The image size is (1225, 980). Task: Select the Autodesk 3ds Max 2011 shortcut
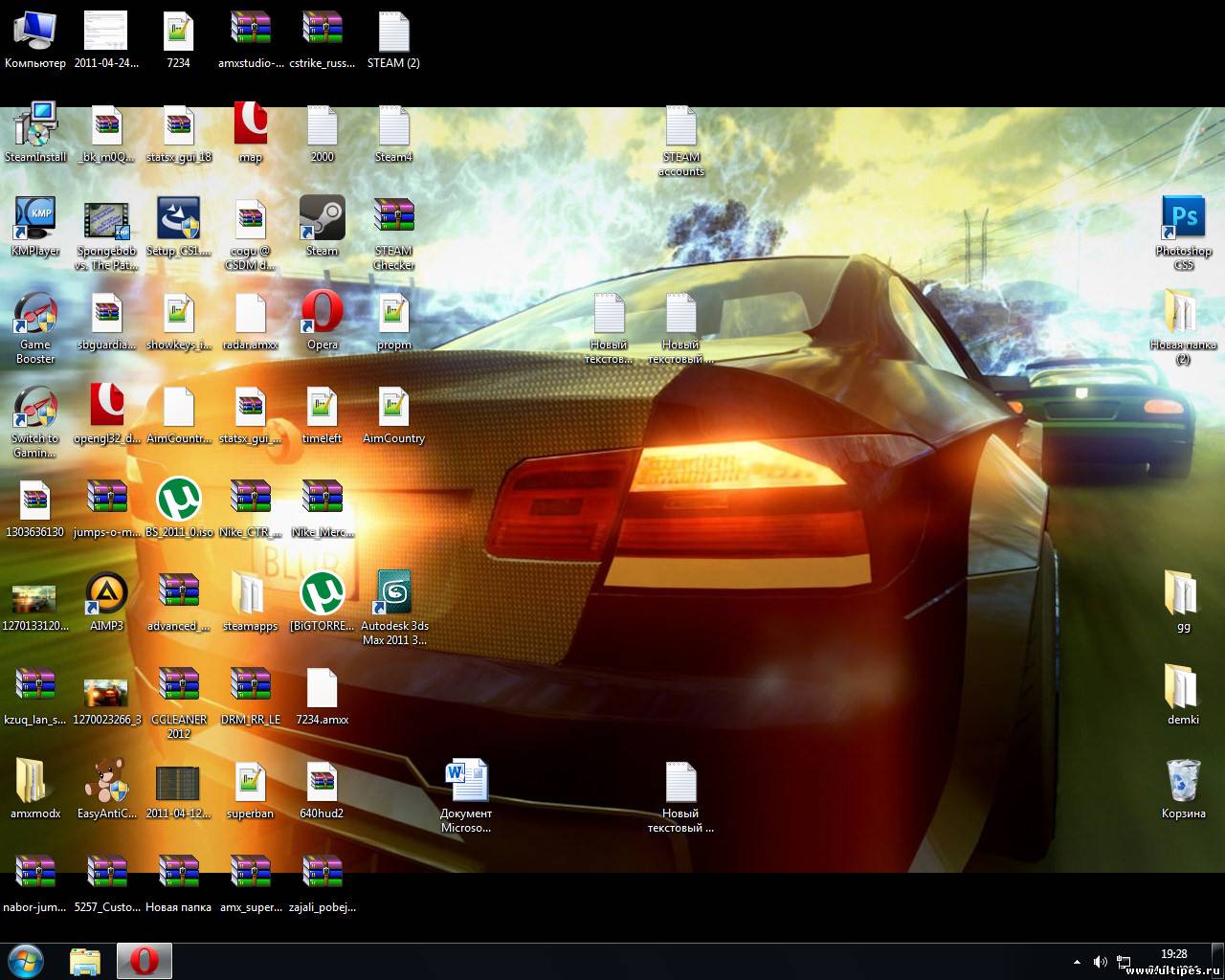point(393,594)
